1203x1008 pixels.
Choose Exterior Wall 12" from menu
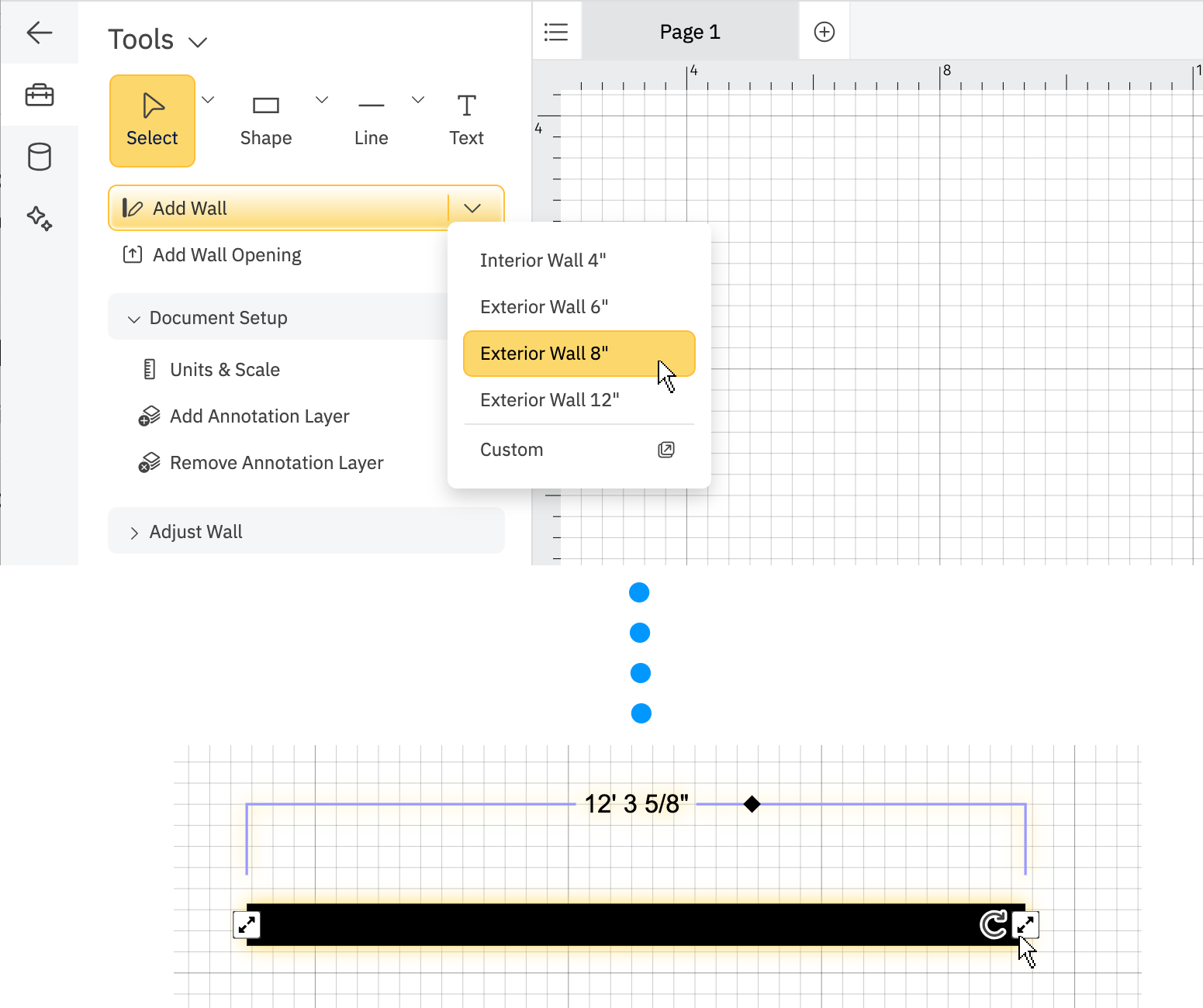[x=549, y=400]
